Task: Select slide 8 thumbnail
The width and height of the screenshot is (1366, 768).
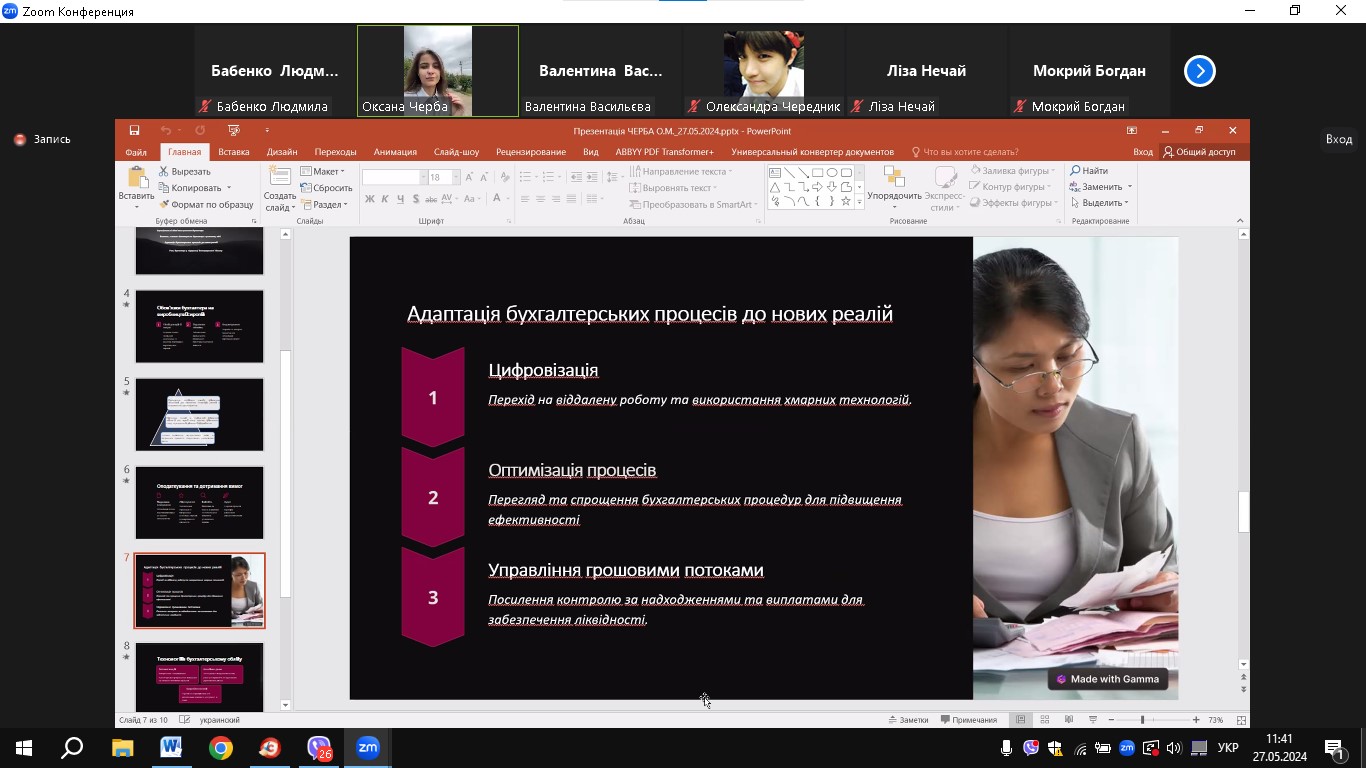Action: [x=200, y=677]
